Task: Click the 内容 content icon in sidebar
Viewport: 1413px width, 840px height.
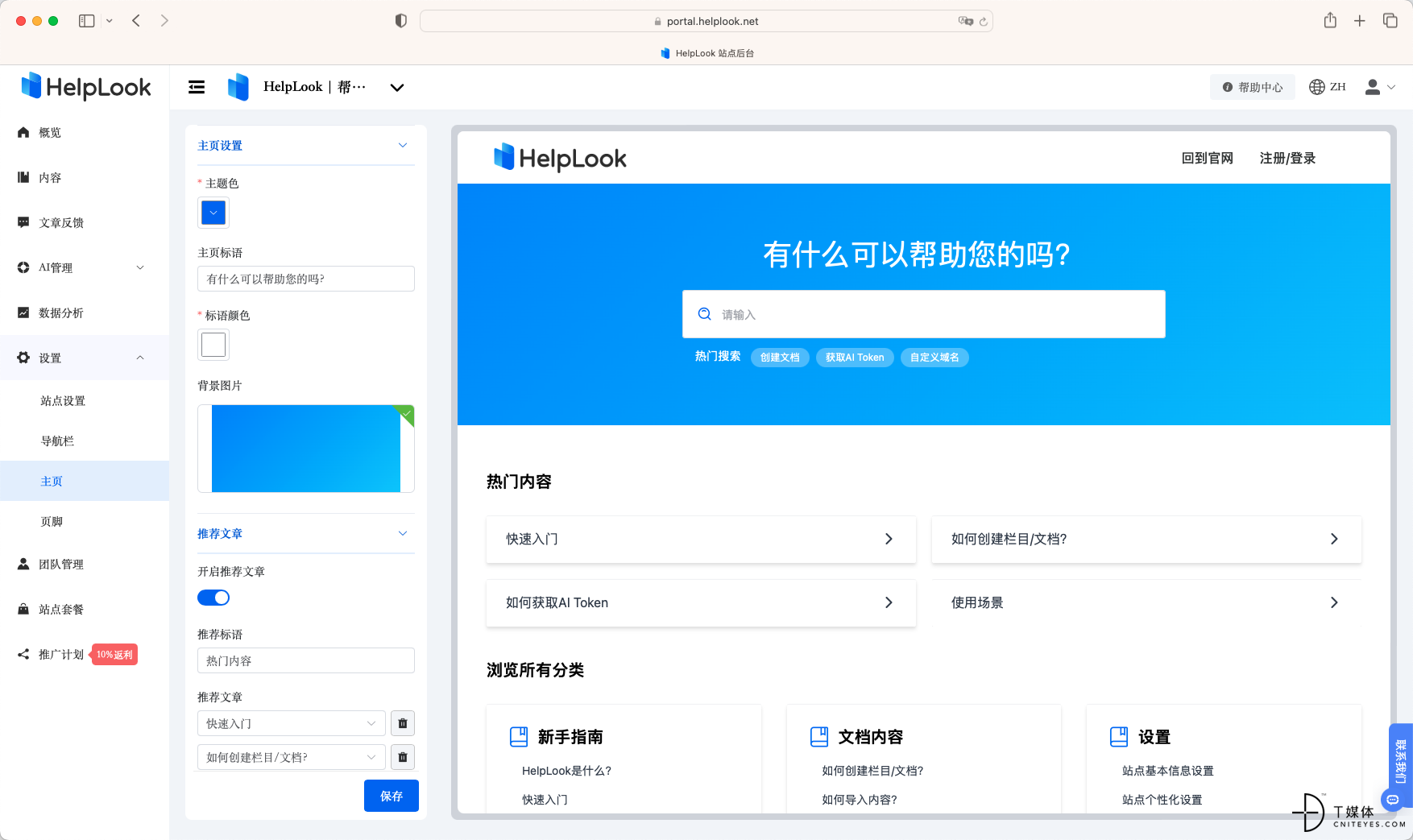Action: coord(23,177)
